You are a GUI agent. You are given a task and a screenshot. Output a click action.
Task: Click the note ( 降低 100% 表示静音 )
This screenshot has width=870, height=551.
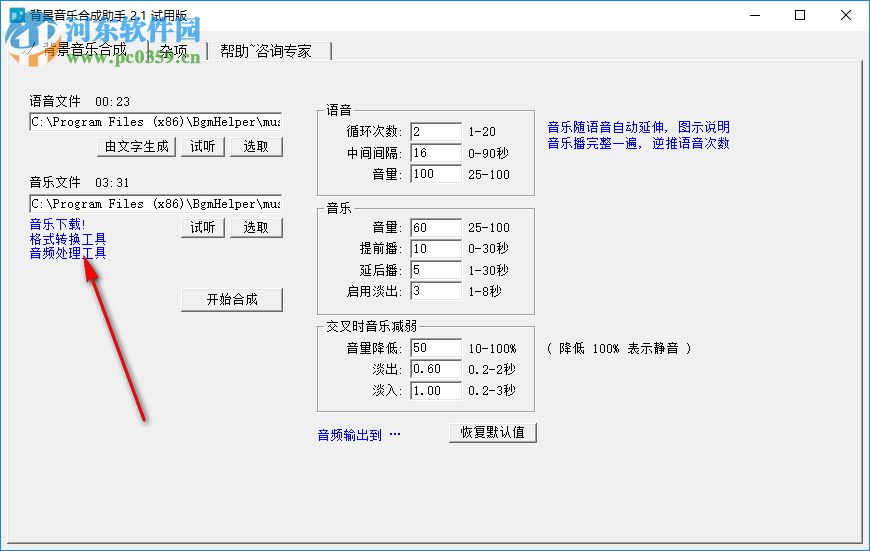pyautogui.click(x=619, y=348)
